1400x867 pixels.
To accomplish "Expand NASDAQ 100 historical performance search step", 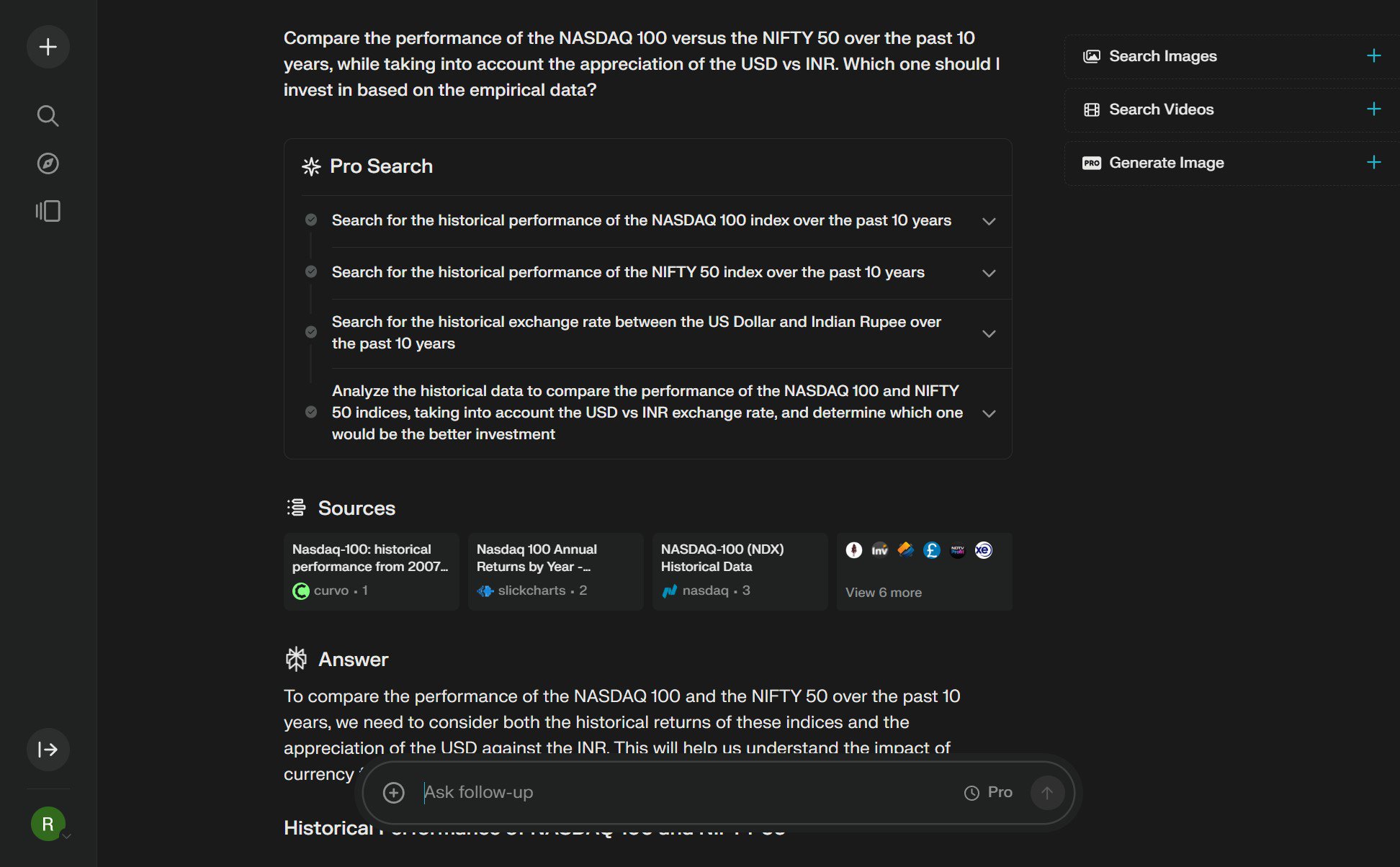I will [988, 220].
